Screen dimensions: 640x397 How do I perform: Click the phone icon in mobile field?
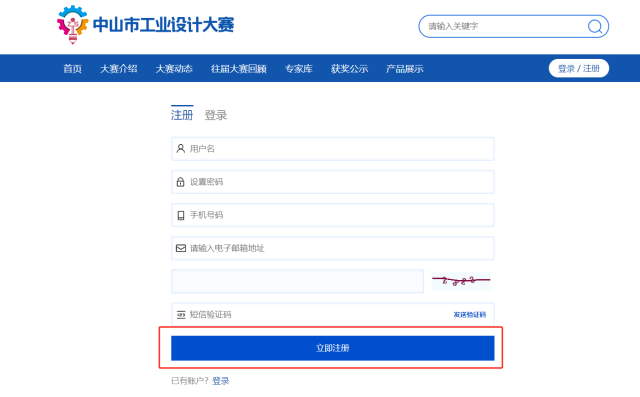click(x=181, y=215)
